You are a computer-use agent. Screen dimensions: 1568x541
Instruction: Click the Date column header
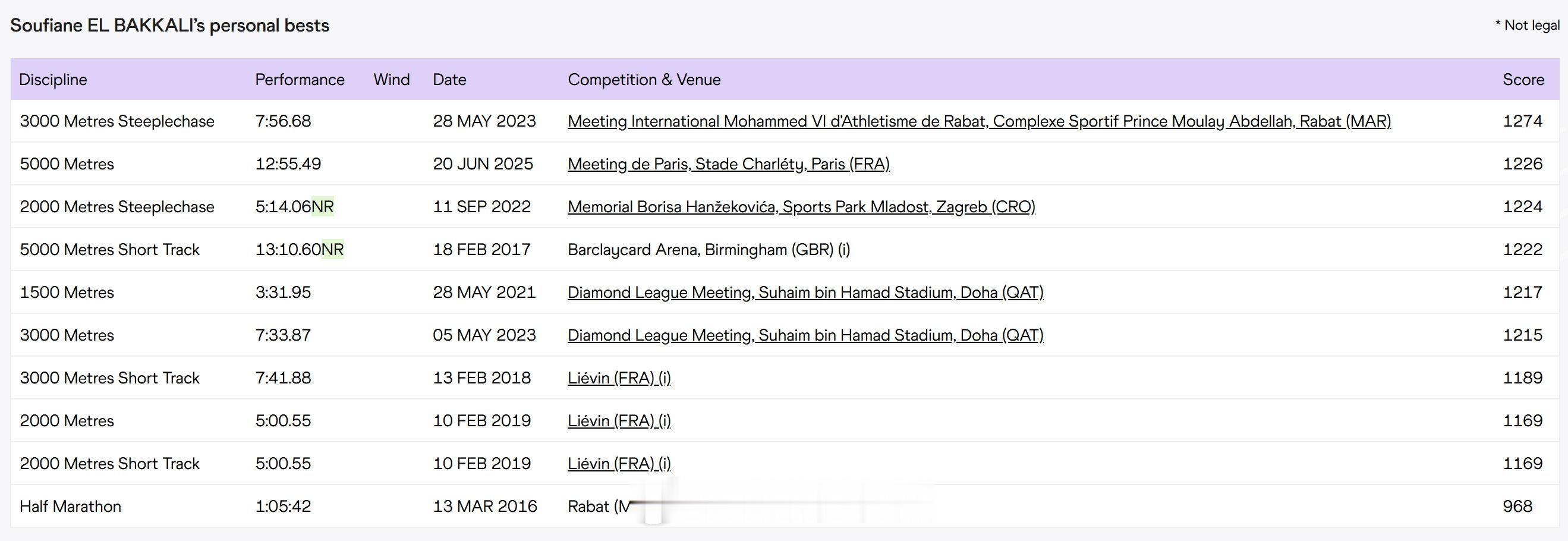tap(449, 80)
